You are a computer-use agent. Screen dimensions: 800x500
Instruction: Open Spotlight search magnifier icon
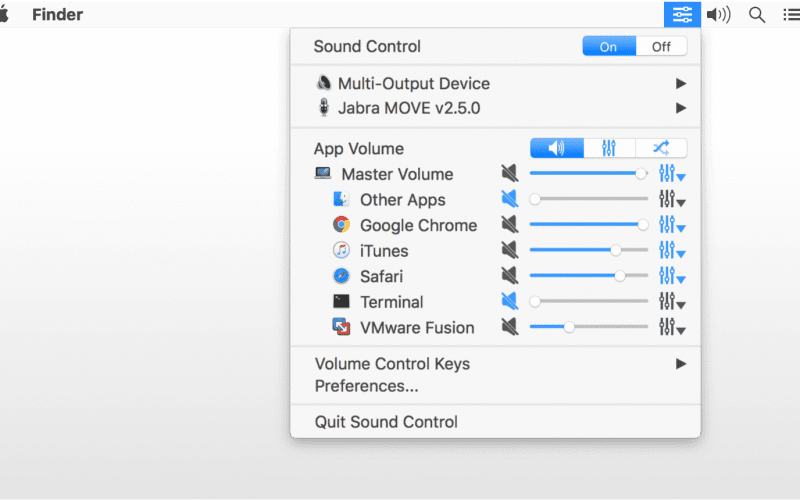click(757, 15)
